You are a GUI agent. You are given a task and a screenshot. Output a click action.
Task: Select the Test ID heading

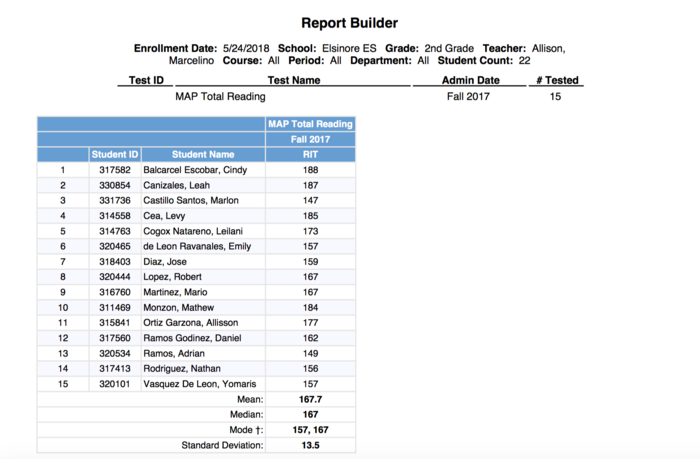coord(146,80)
